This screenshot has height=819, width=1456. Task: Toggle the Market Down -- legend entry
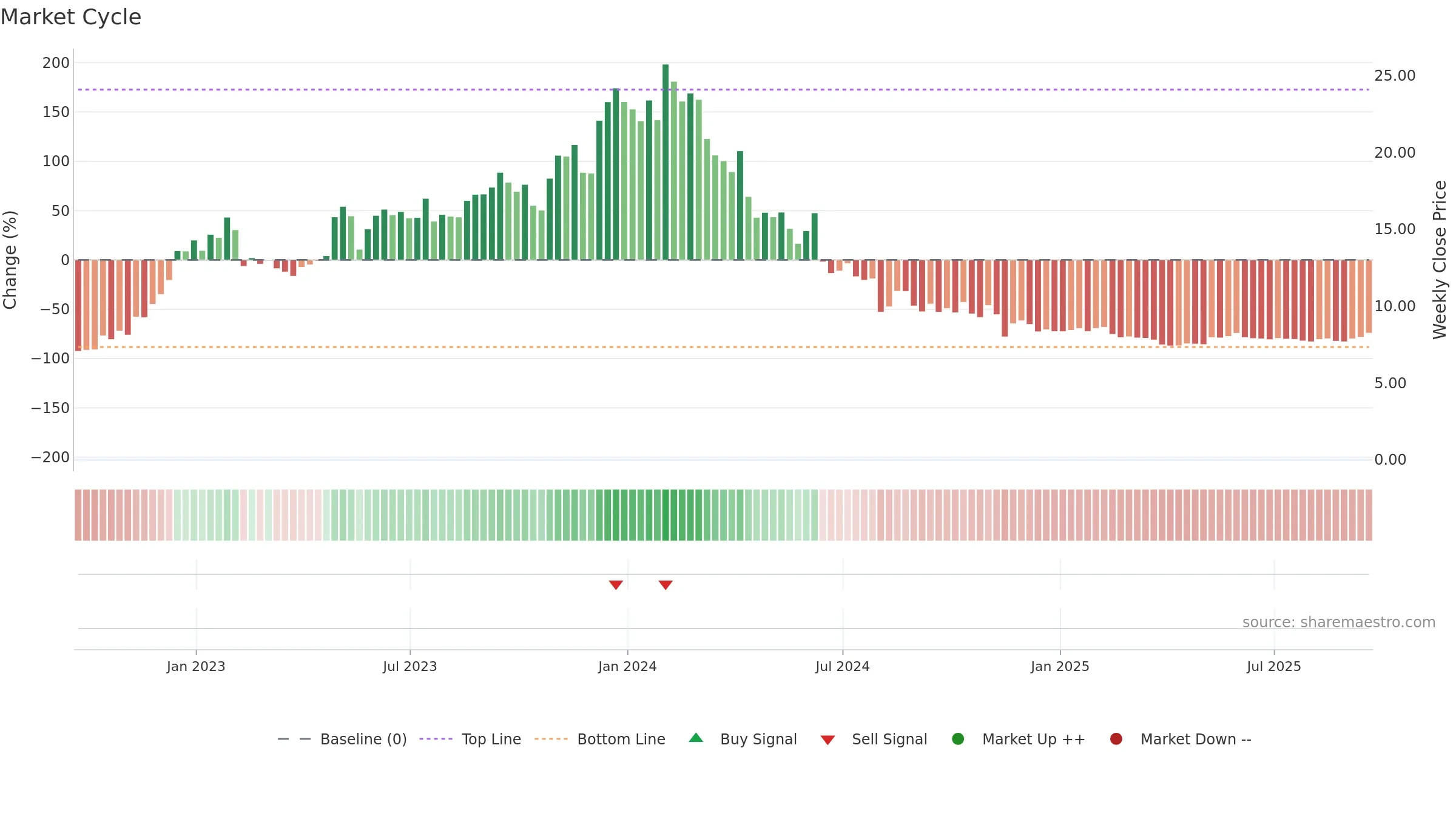tap(1181, 739)
